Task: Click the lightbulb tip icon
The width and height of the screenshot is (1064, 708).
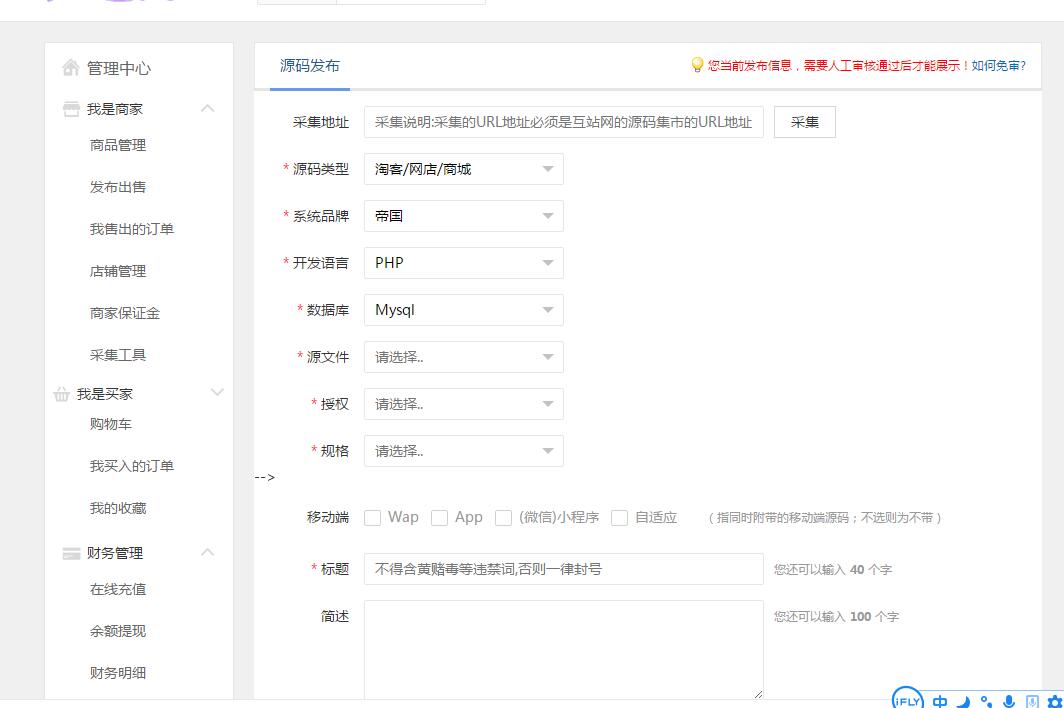Action: tap(697, 65)
